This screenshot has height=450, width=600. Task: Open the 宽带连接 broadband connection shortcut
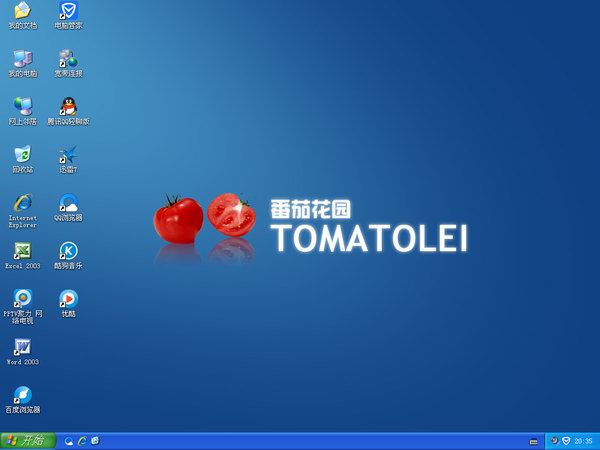68,59
